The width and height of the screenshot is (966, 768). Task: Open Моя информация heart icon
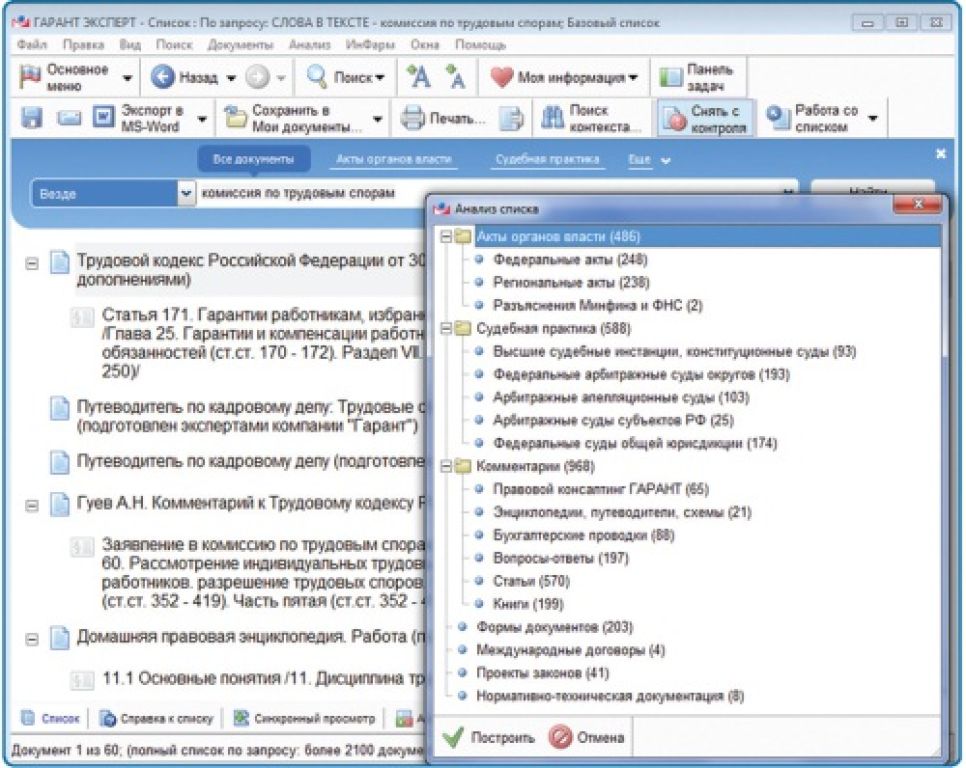coord(501,77)
